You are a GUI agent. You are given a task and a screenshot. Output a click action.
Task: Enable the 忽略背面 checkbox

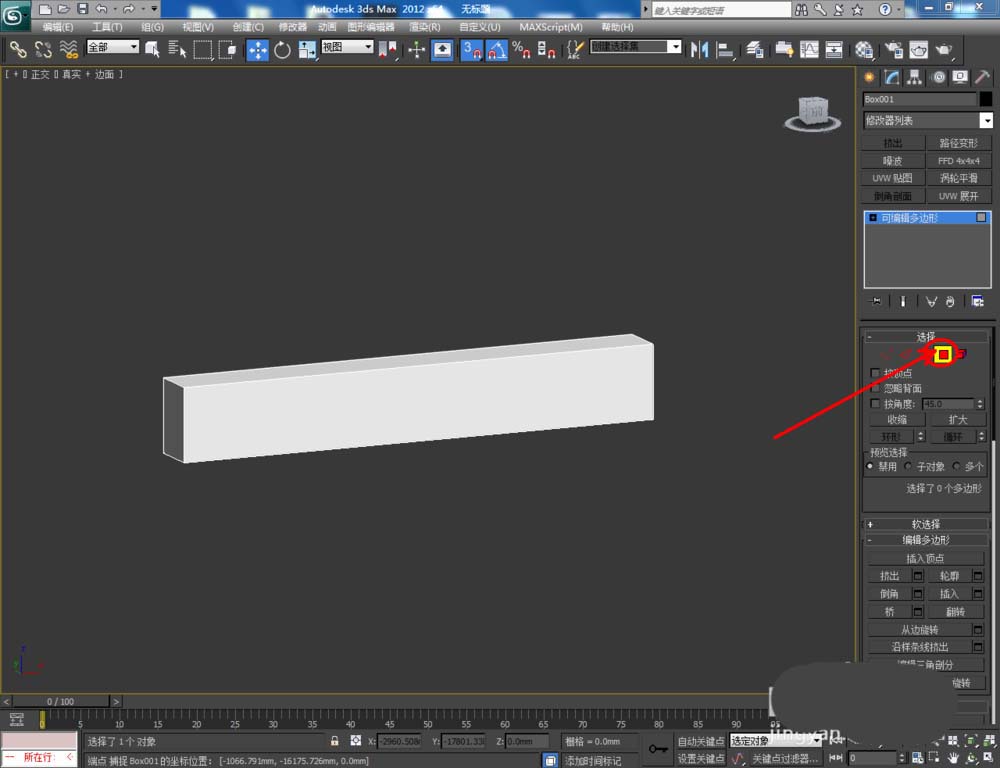[875, 388]
